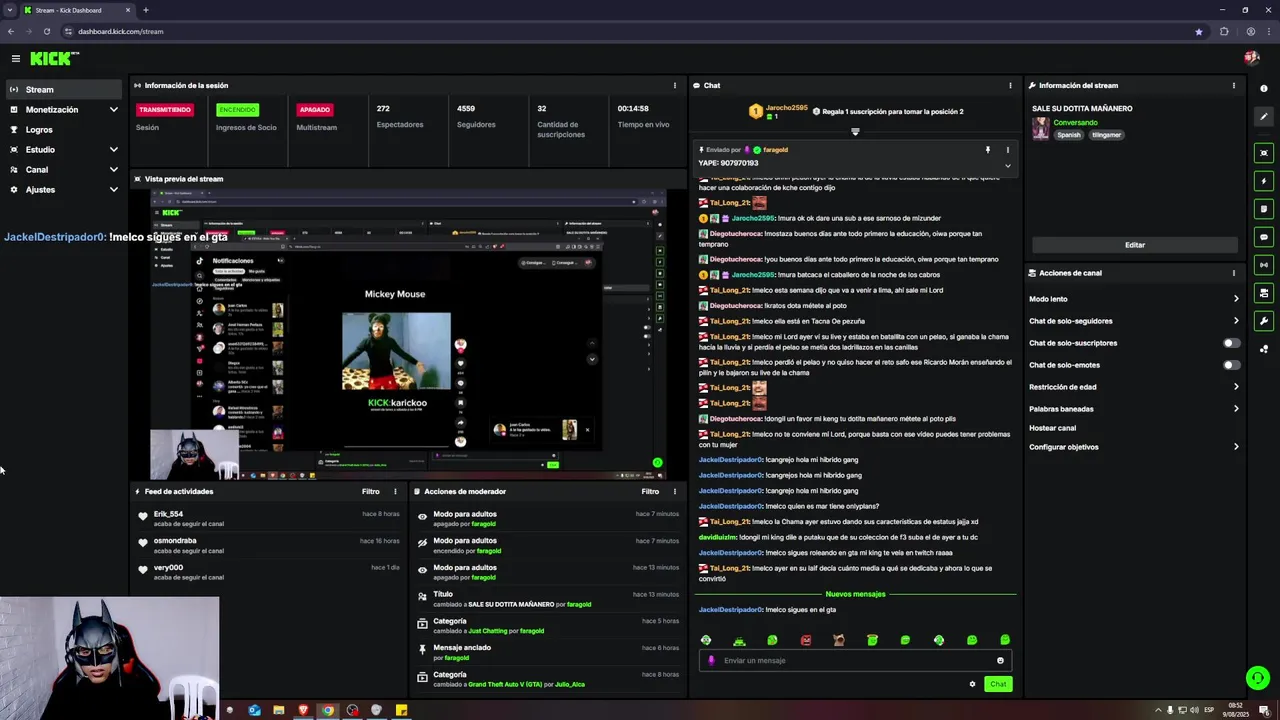Open the three-dot menu of Feed de actividades
Viewport: 1280px width, 720px height.
395,492
